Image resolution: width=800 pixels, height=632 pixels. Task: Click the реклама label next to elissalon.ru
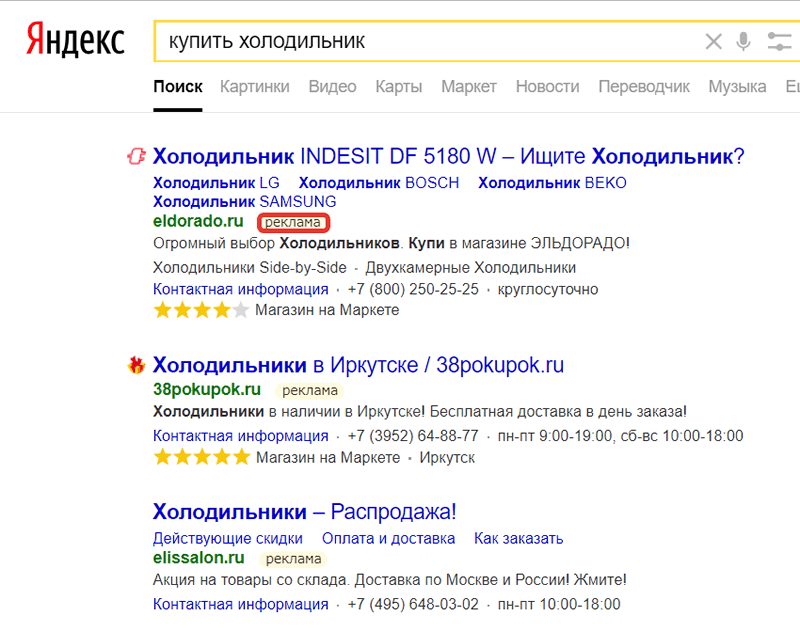(x=293, y=559)
